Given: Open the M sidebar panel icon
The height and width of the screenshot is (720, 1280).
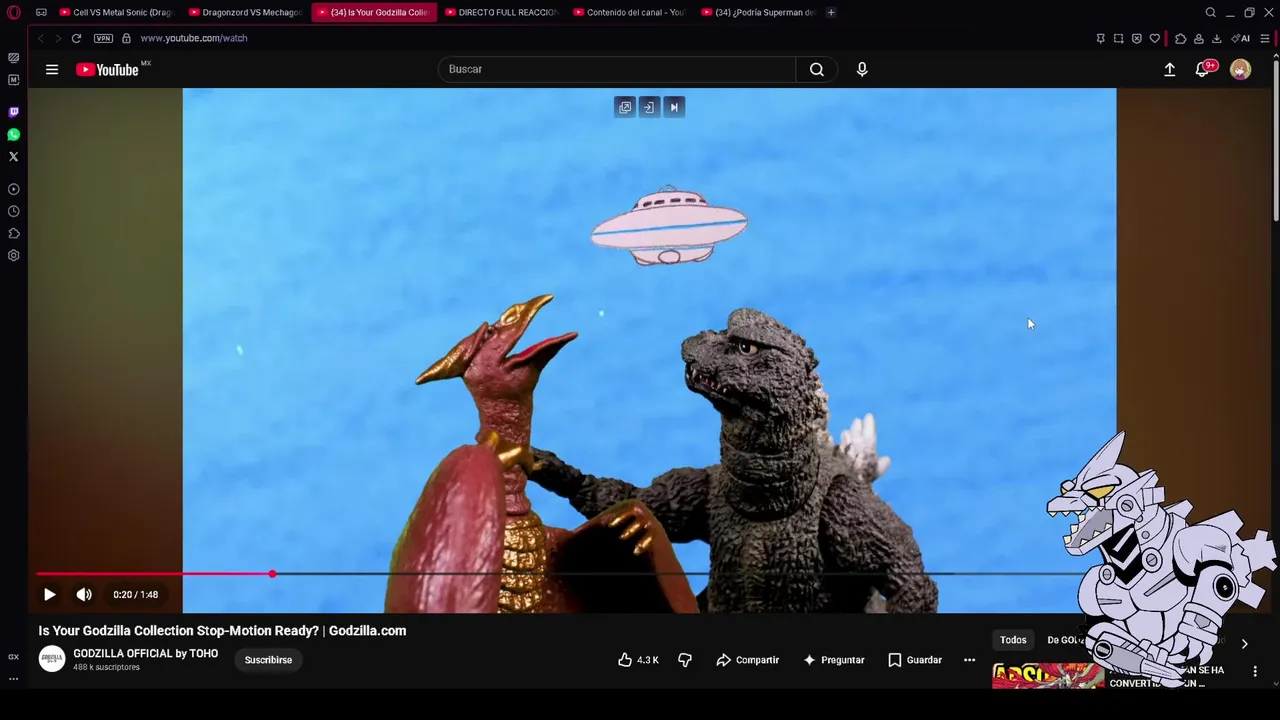Looking at the screenshot, I should pyautogui.click(x=13, y=80).
